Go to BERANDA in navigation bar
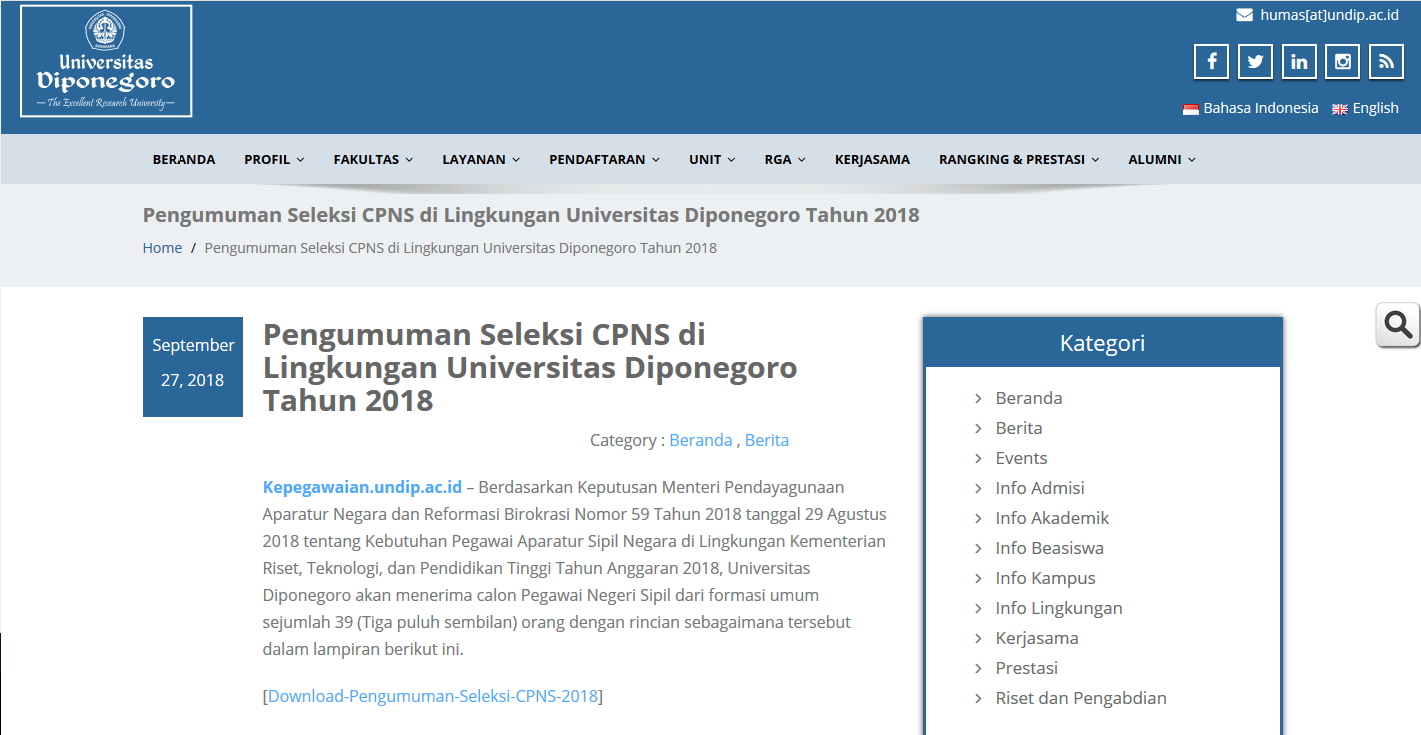Screen dimensions: 1421x735 click(184, 159)
